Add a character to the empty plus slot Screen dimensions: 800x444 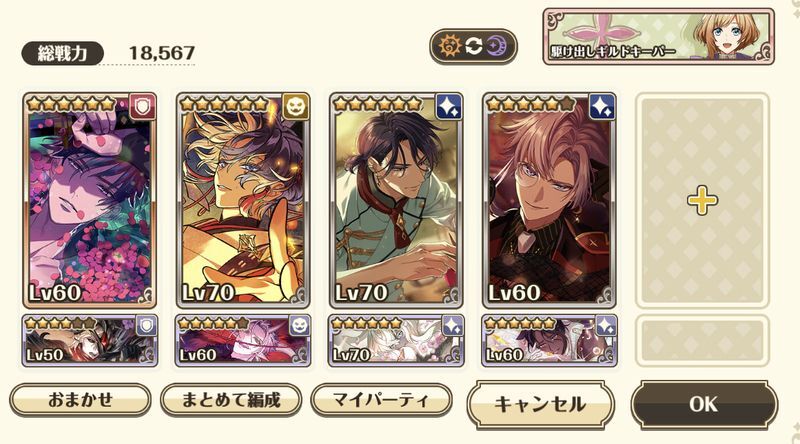[x=702, y=201]
